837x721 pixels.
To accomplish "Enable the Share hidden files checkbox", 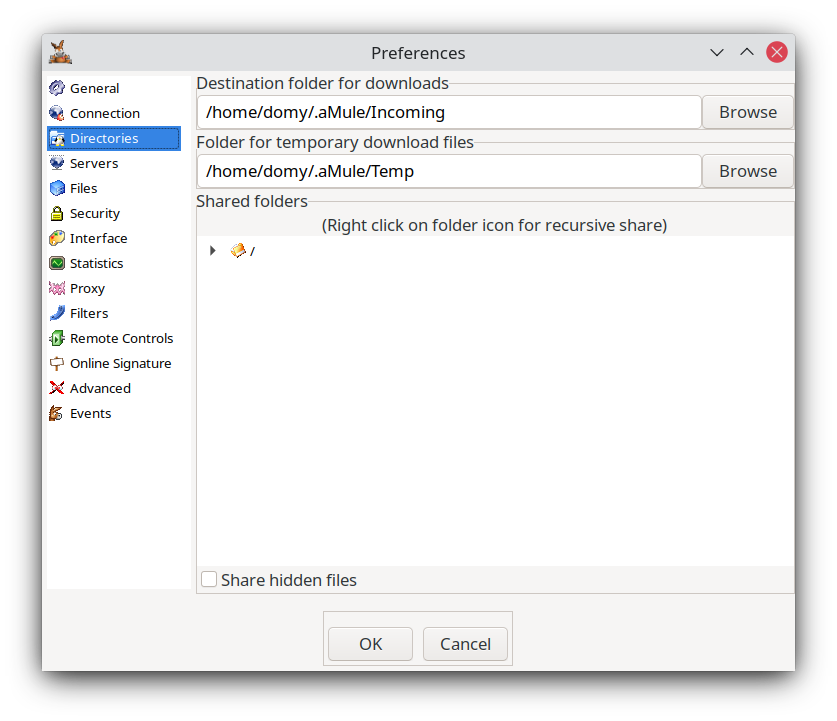I will pyautogui.click(x=209, y=580).
